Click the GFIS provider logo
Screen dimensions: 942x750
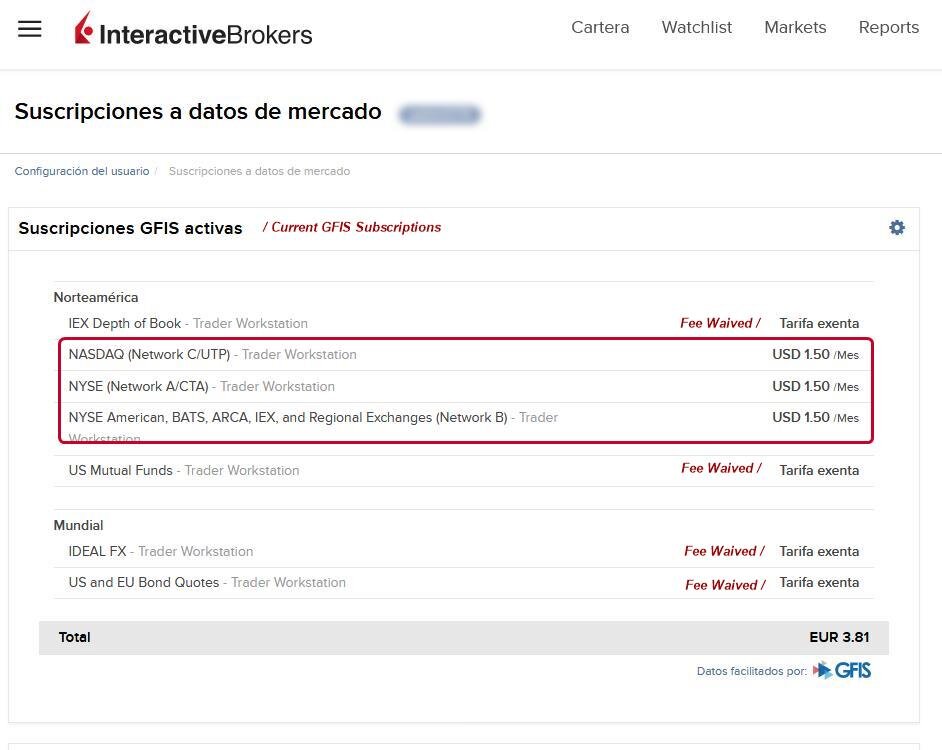842,670
